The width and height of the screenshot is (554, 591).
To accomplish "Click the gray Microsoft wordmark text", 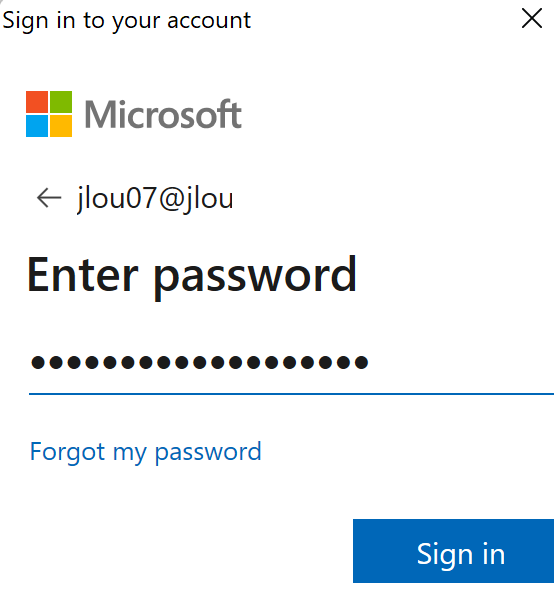I will point(163,114).
